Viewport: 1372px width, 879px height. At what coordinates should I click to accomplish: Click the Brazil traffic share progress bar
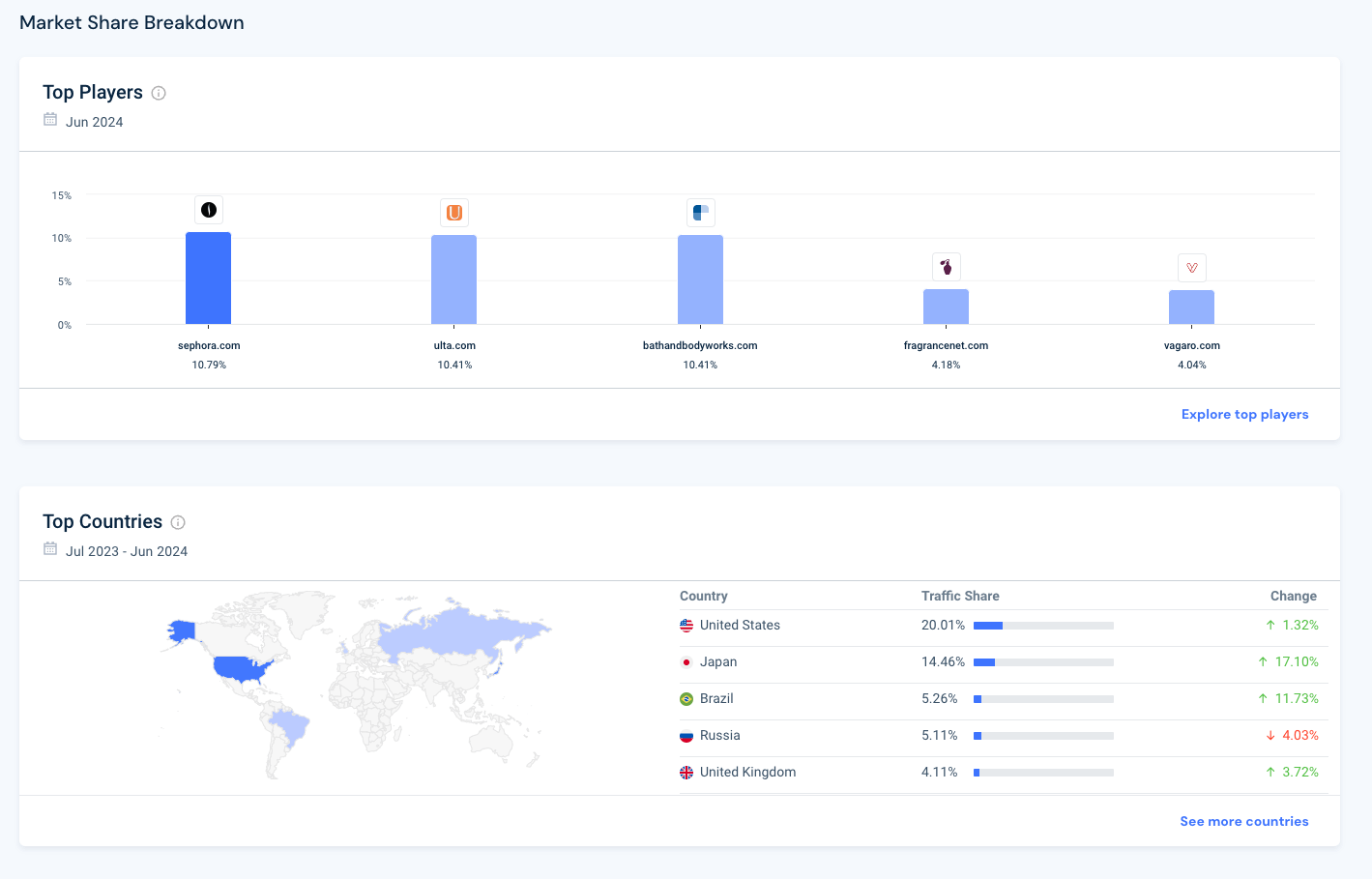click(x=1043, y=699)
